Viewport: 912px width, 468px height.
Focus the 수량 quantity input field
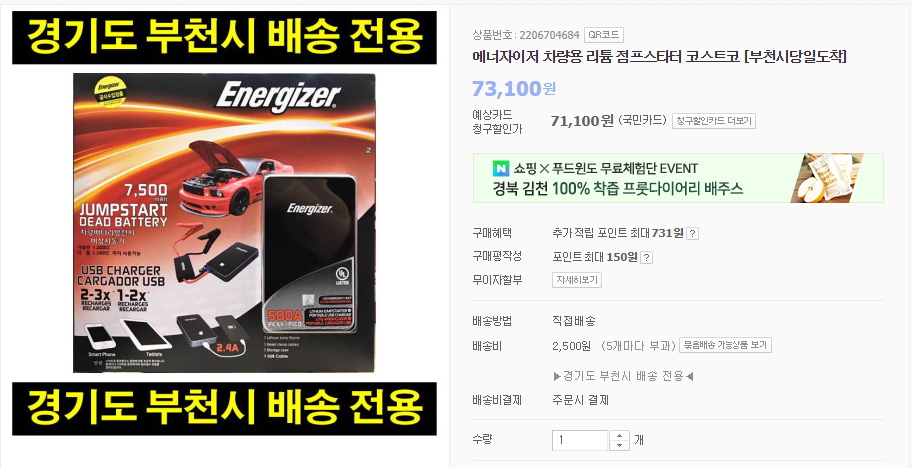(580, 440)
